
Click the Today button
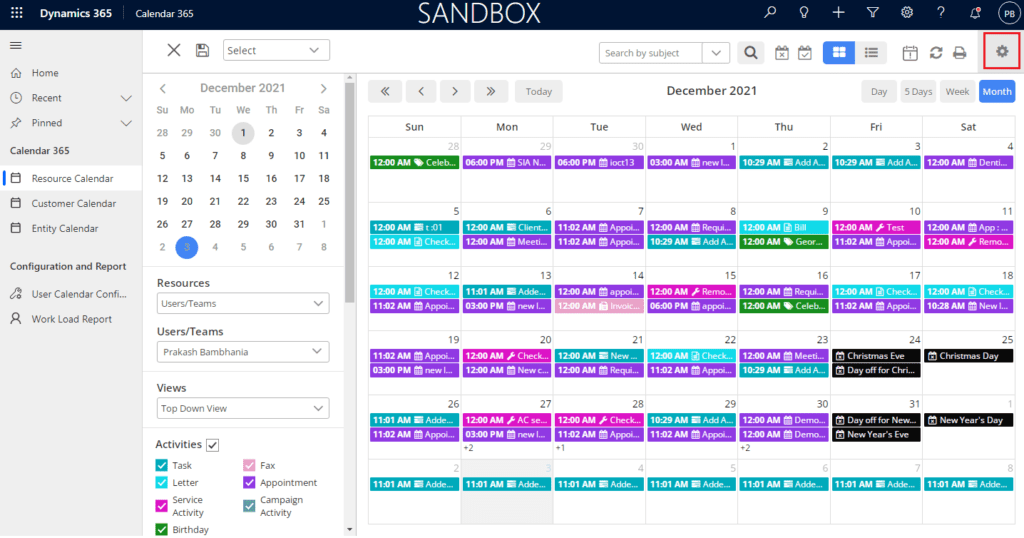click(538, 91)
